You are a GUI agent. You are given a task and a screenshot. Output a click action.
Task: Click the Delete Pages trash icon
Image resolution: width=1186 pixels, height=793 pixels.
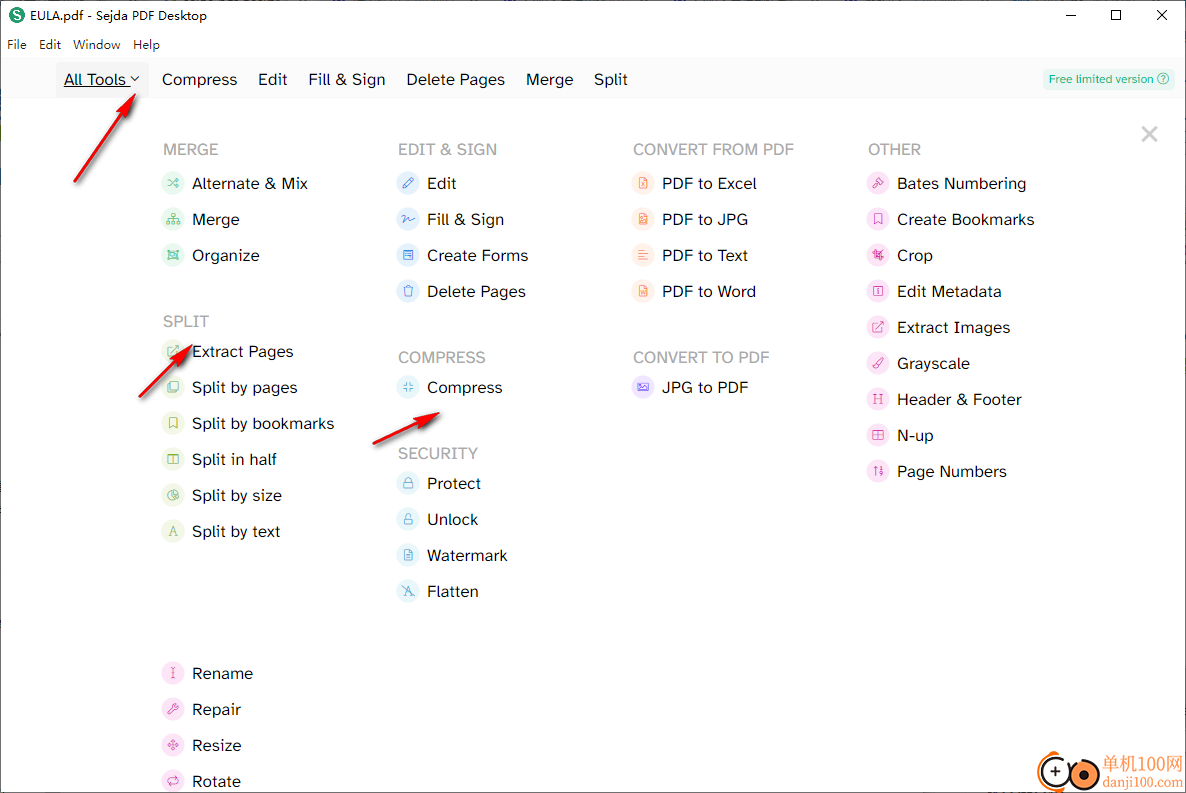point(408,291)
